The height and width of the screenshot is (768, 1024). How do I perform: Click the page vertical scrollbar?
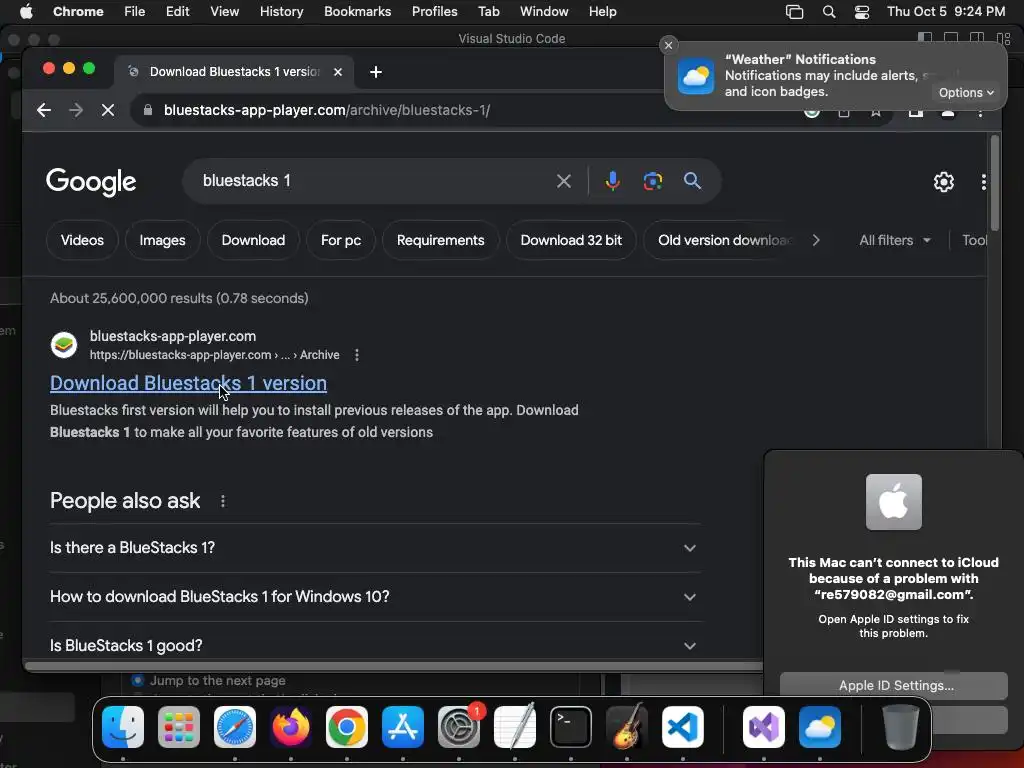click(995, 184)
